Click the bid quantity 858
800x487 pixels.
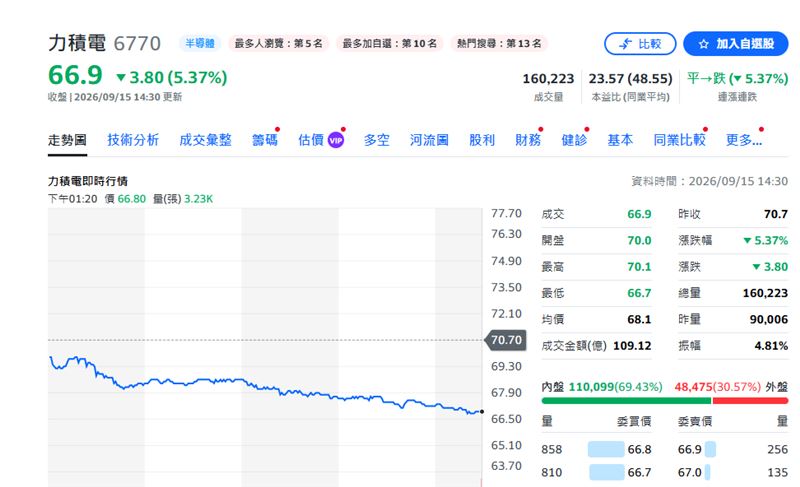tap(552, 449)
